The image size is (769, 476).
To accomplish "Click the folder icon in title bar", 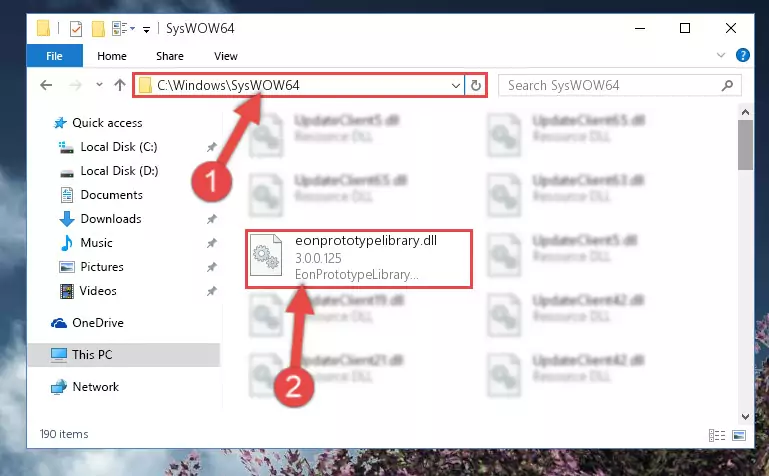I will click(x=43, y=28).
